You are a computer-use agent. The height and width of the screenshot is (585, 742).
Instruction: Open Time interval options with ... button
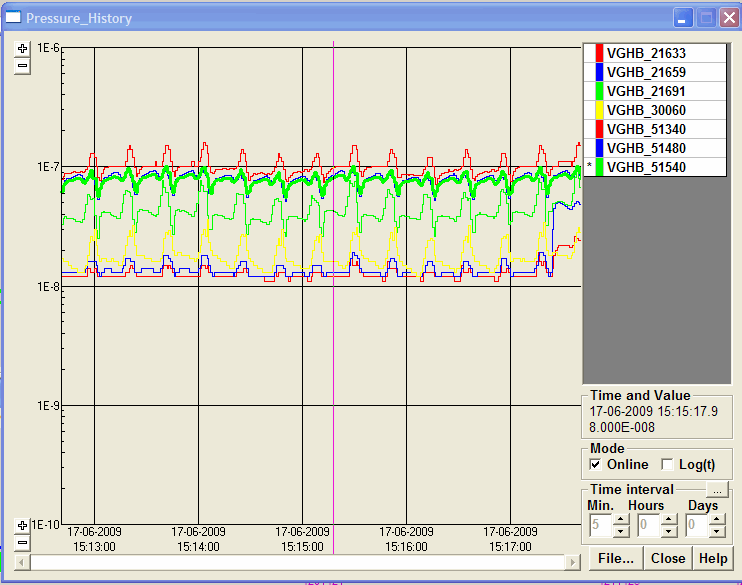click(x=717, y=490)
